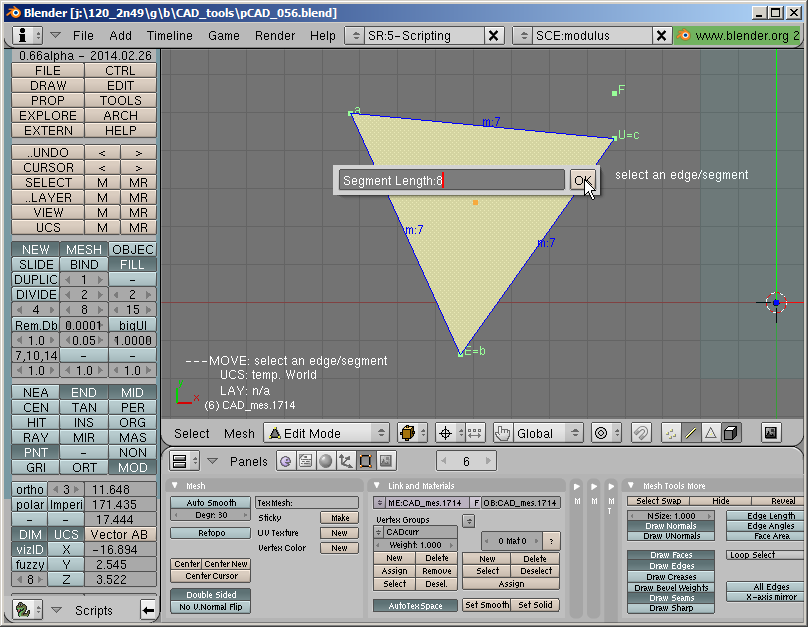The height and width of the screenshot is (627, 808).
Task: Click the manipulator hand icon
Action: pyautogui.click(x=503, y=433)
